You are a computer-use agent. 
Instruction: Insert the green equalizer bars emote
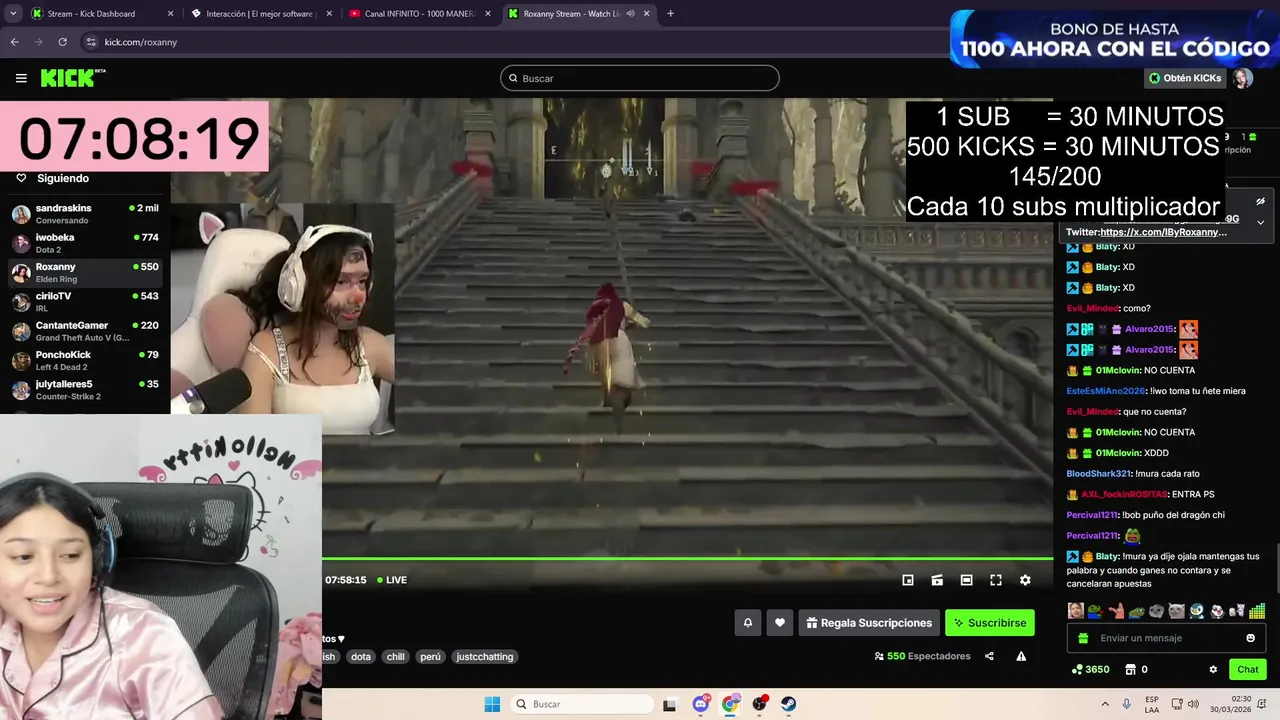[1257, 611]
